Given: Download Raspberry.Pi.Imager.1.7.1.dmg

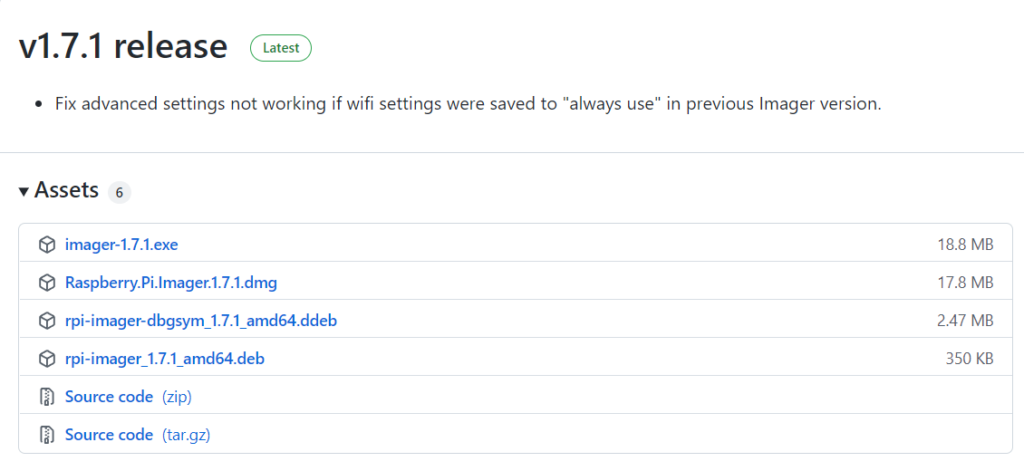Looking at the screenshot, I should coord(171,283).
